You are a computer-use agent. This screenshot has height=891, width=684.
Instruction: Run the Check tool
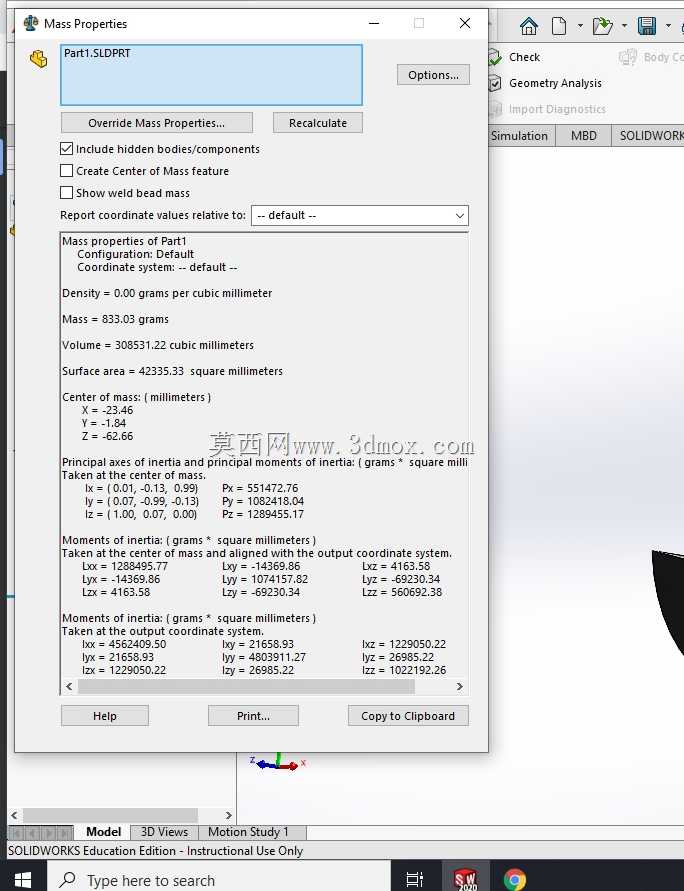(514, 57)
